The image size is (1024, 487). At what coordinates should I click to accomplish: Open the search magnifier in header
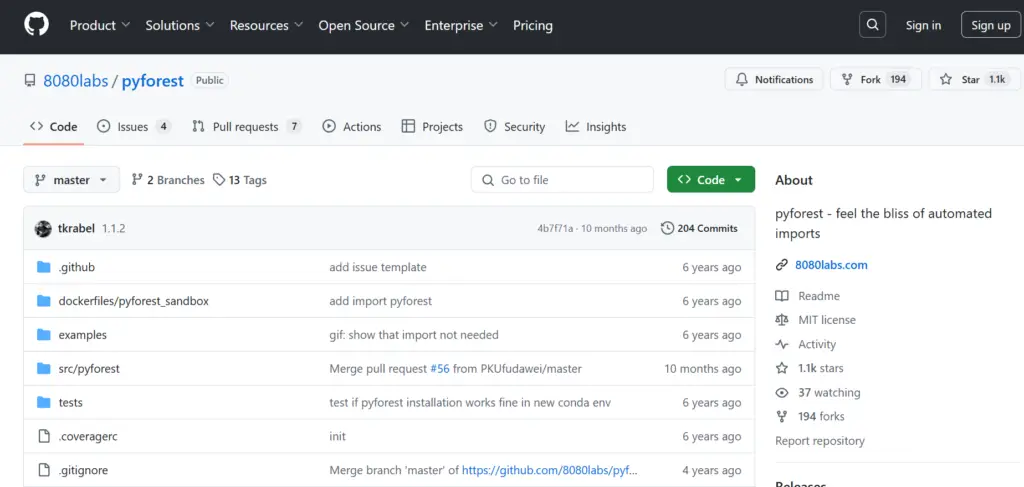[872, 25]
